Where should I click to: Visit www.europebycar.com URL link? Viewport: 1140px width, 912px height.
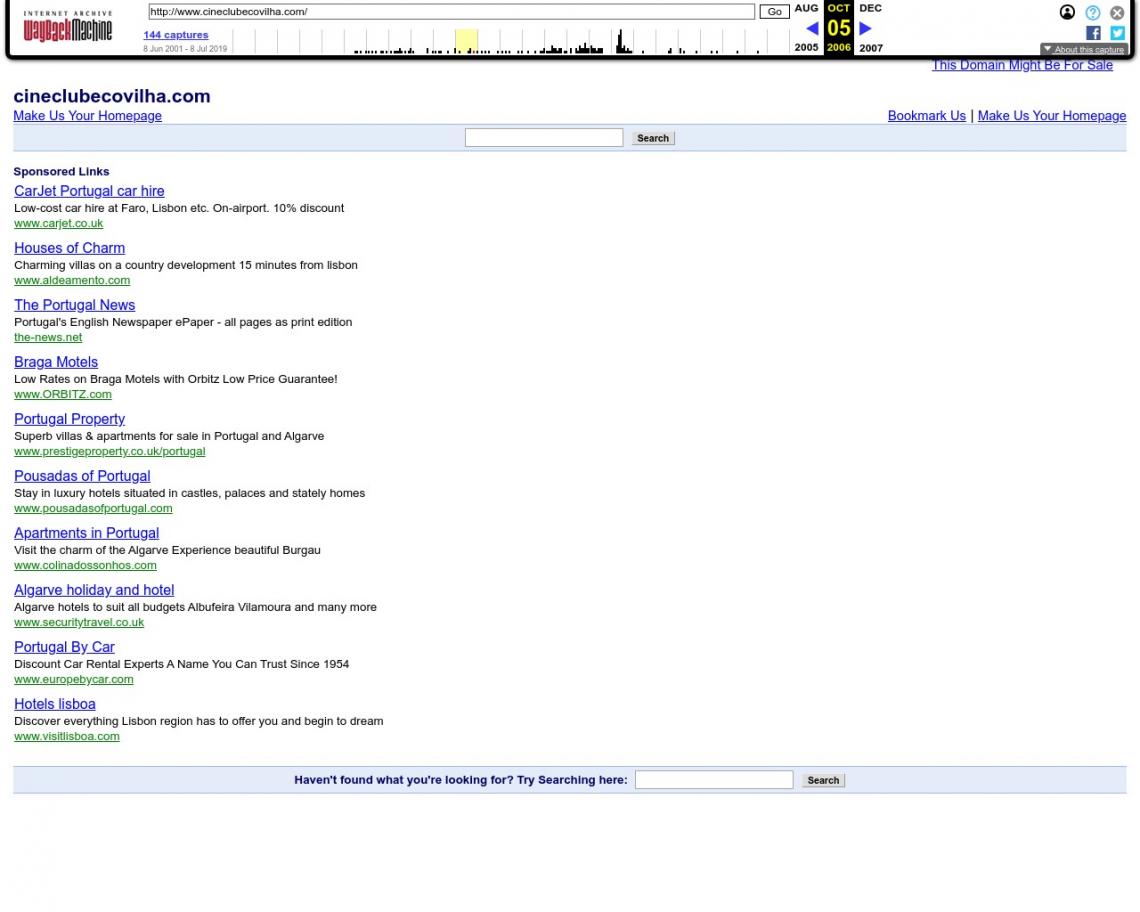tap(73, 679)
